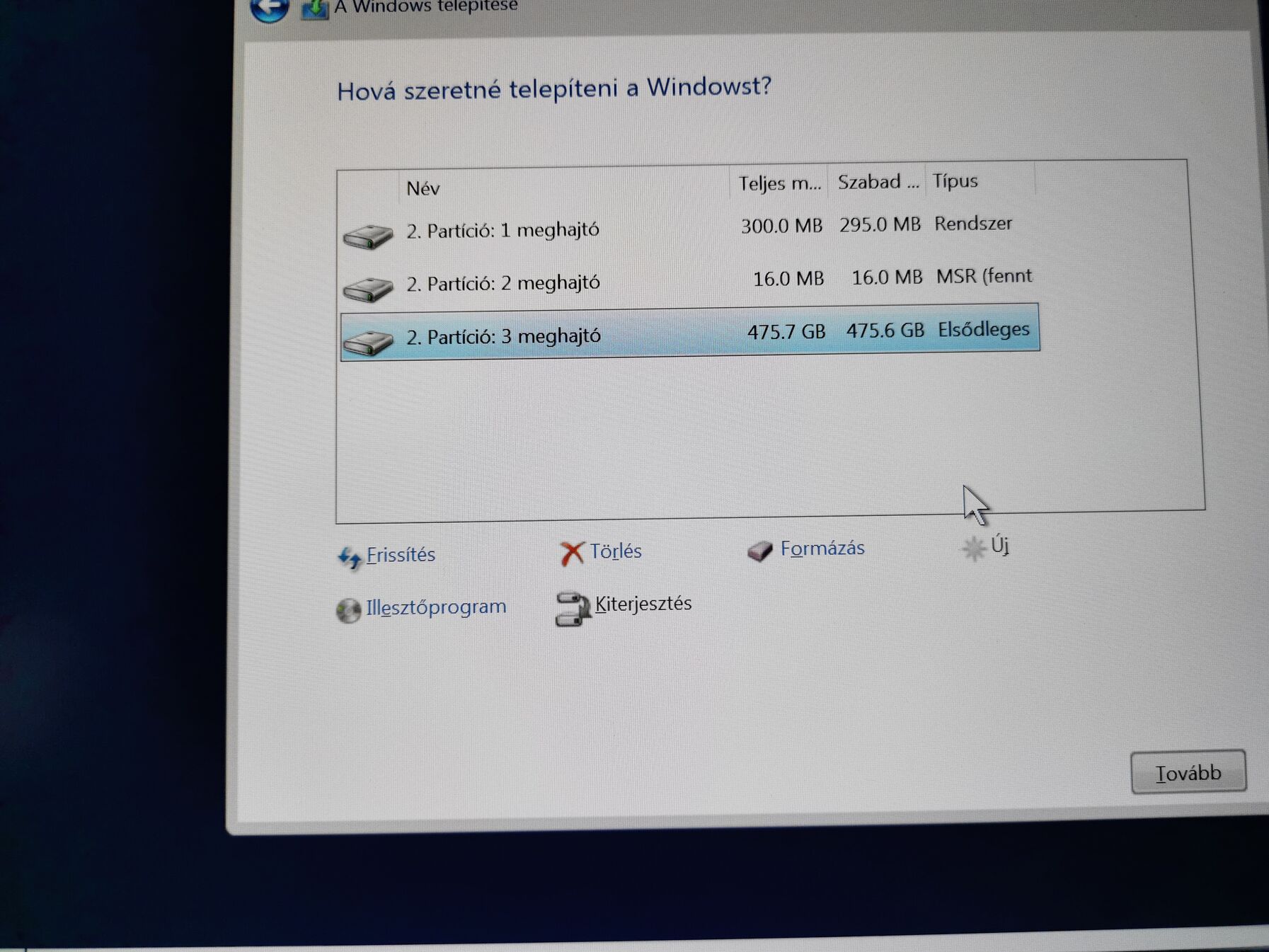Click the A Windows telepítése window title
This screenshot has height=952, width=1269.
point(425,7)
